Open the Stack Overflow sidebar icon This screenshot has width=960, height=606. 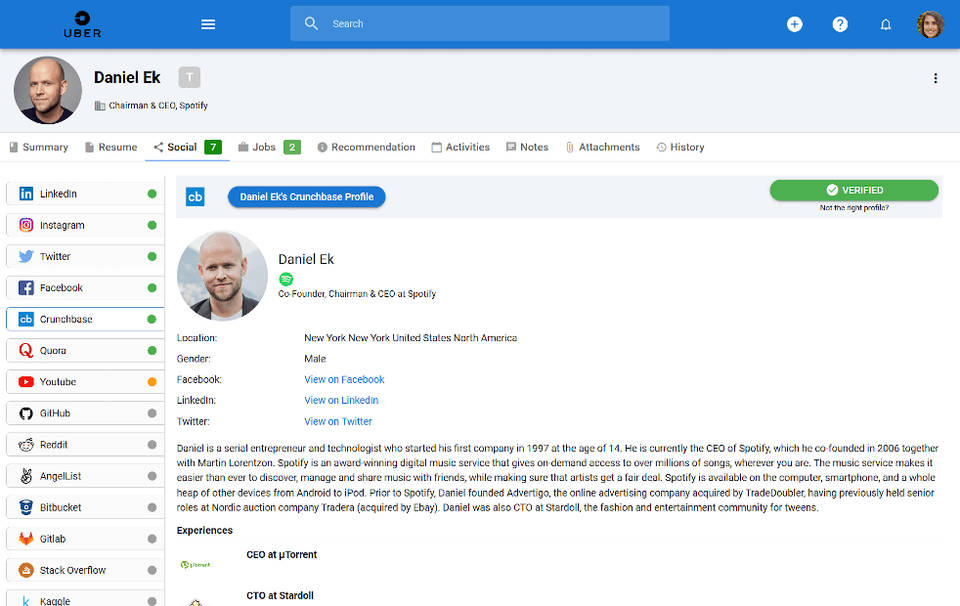point(25,569)
